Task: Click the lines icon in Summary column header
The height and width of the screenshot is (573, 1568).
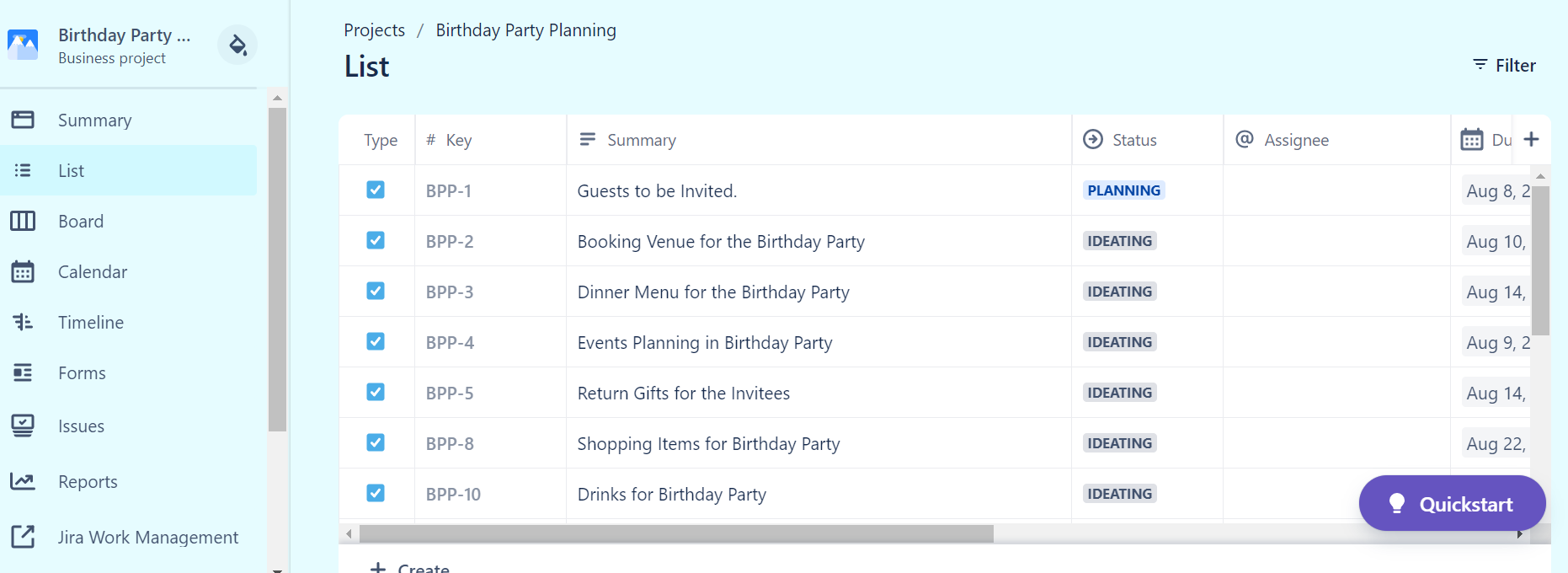Action: click(x=588, y=139)
